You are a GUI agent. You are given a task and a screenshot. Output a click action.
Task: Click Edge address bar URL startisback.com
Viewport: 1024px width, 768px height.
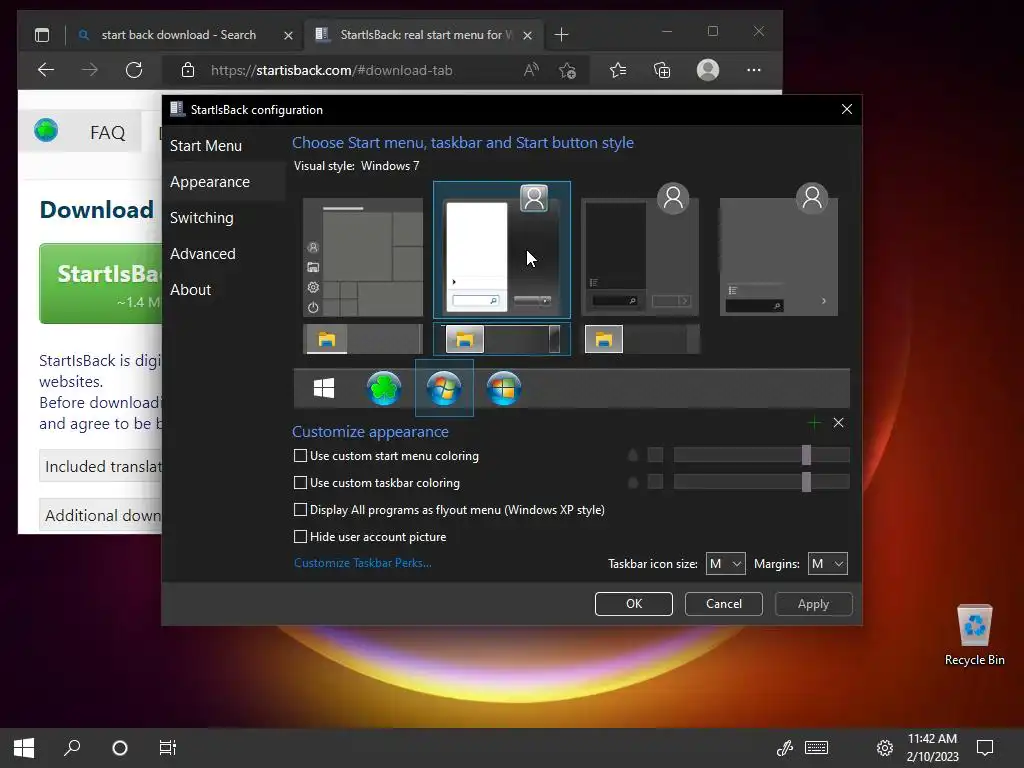[332, 70]
